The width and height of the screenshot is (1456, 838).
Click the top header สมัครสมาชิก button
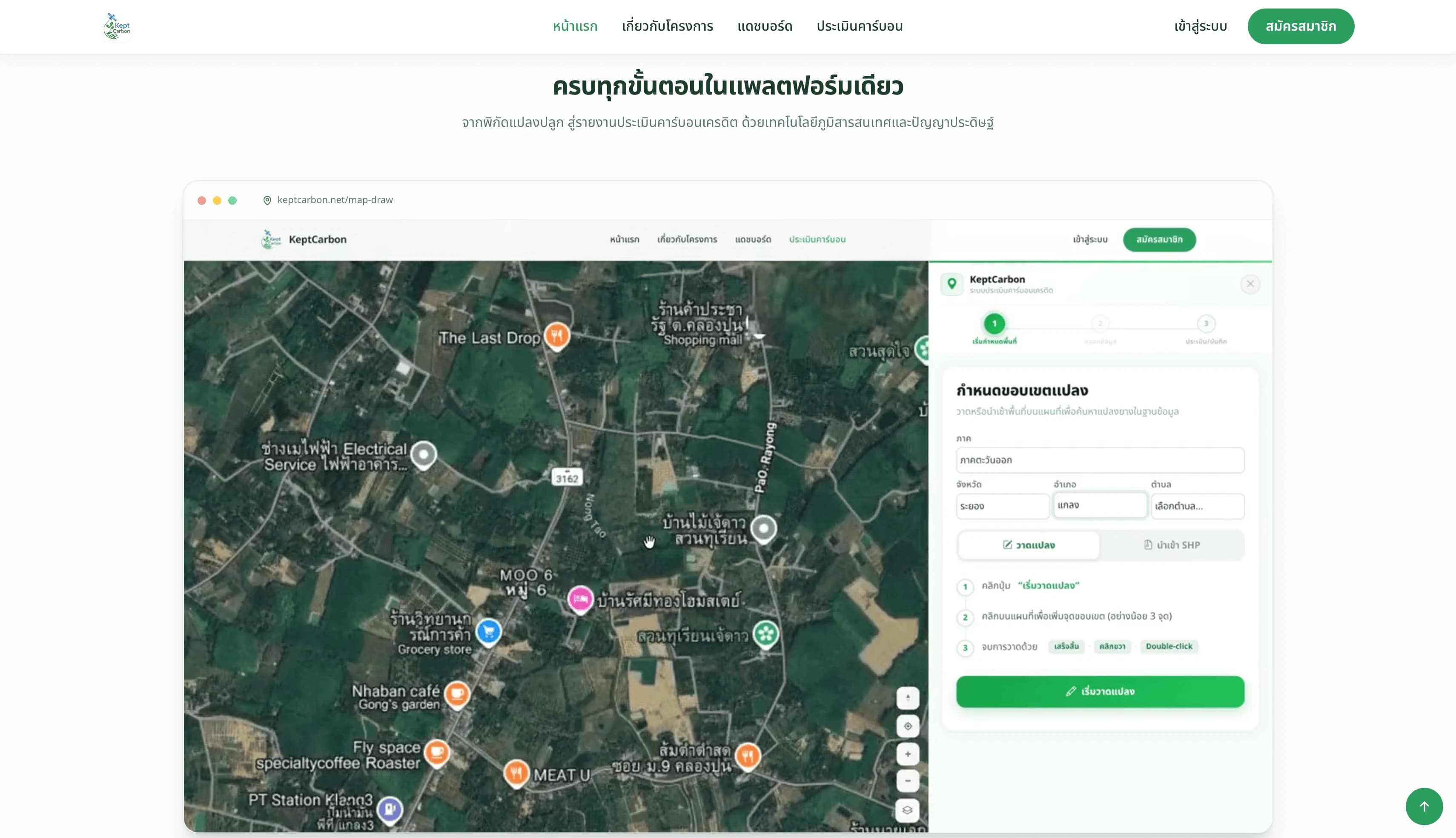pyautogui.click(x=1301, y=26)
